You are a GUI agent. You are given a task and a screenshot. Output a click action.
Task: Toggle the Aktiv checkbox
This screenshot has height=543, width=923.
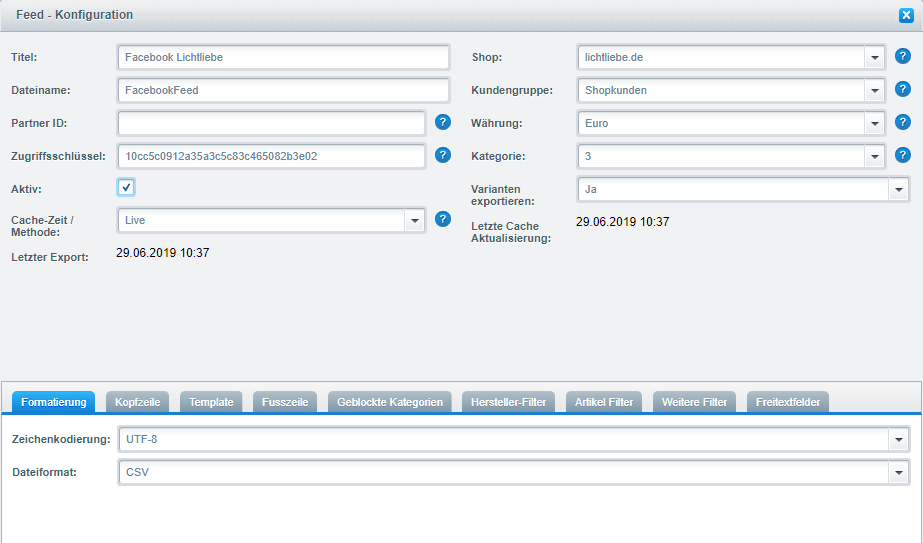pyautogui.click(x=126, y=187)
